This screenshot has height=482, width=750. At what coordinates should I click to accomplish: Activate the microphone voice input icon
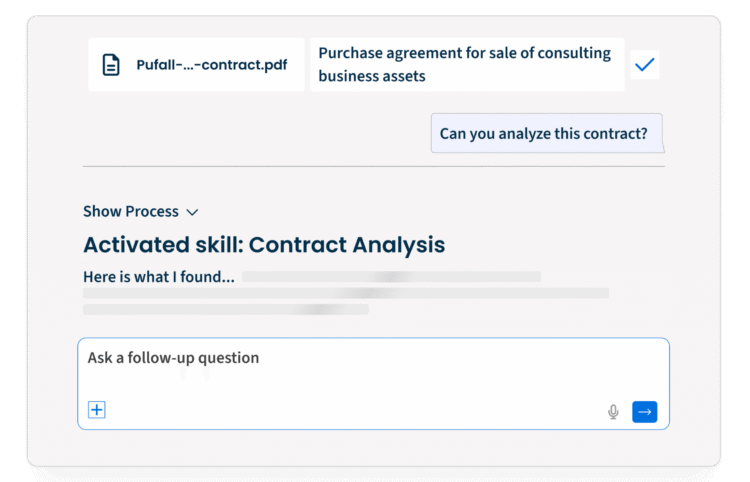pyautogui.click(x=613, y=412)
